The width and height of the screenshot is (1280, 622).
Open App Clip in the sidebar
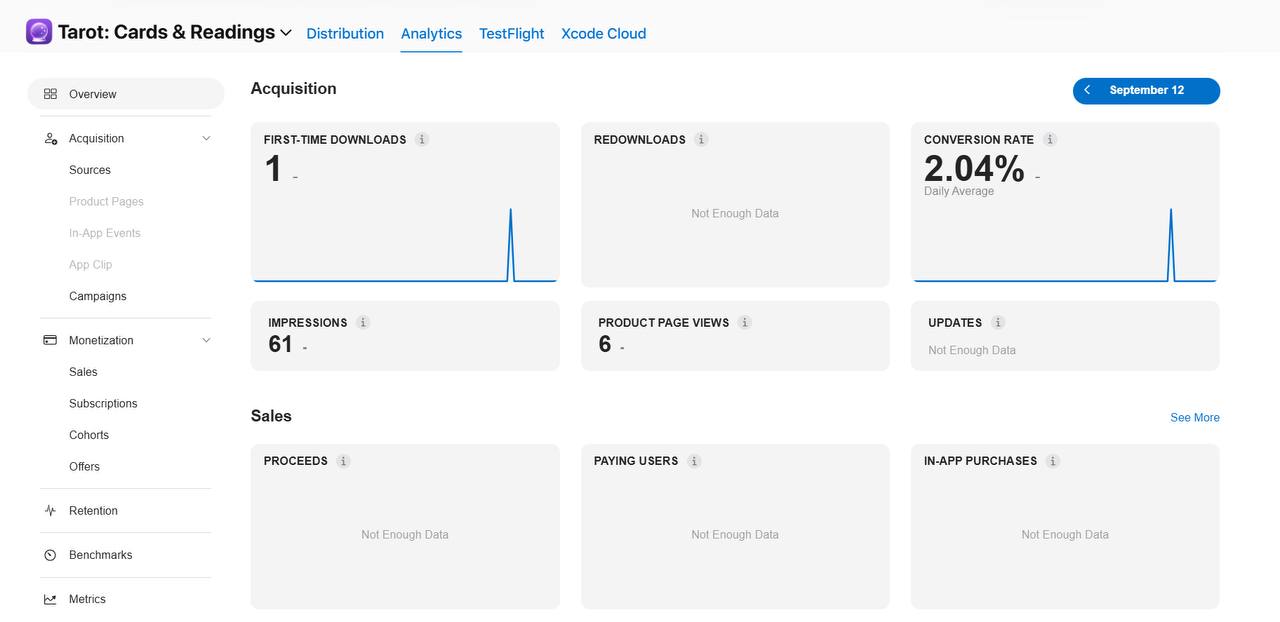90,265
